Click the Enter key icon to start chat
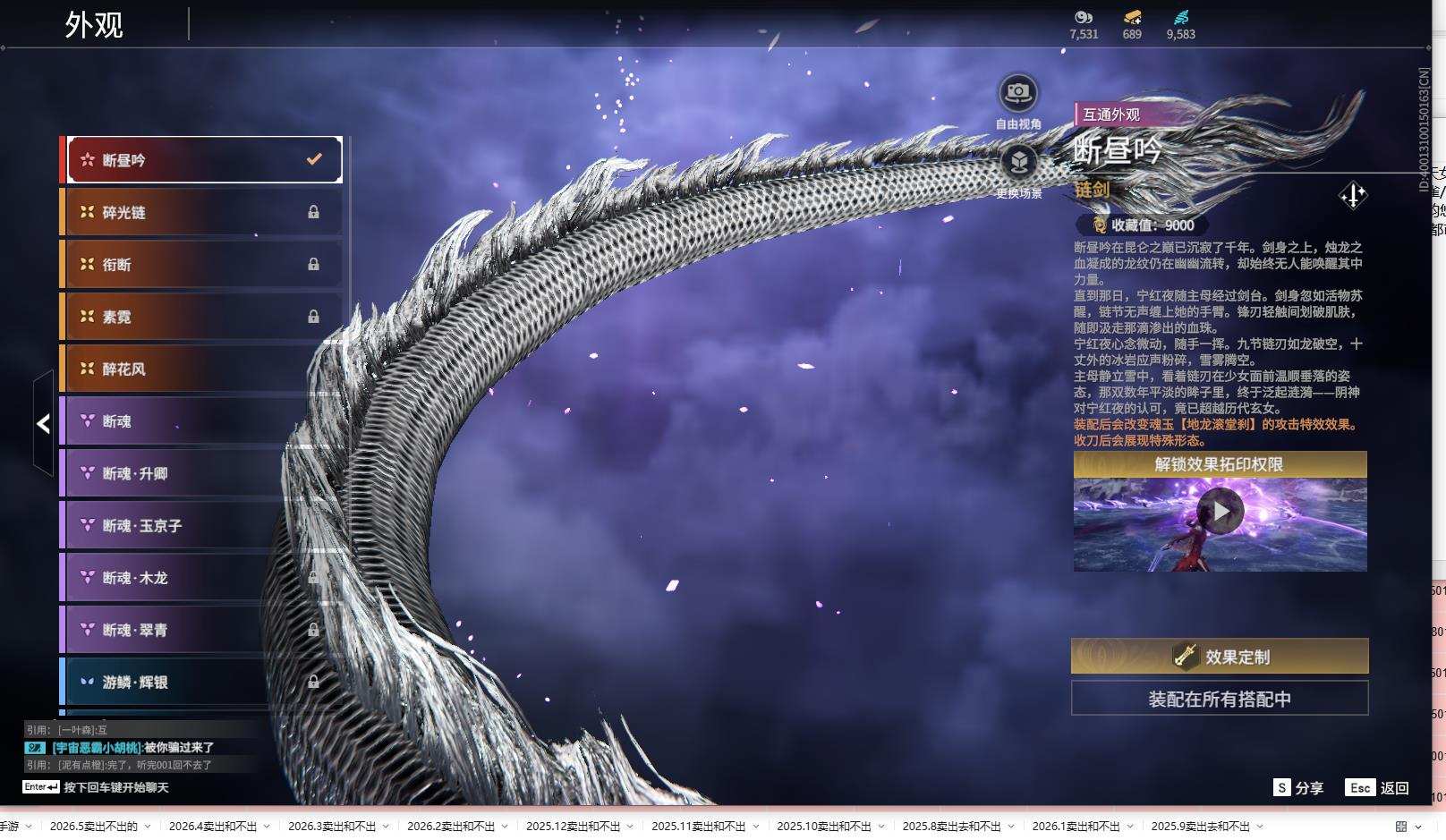 pyautogui.click(x=41, y=787)
